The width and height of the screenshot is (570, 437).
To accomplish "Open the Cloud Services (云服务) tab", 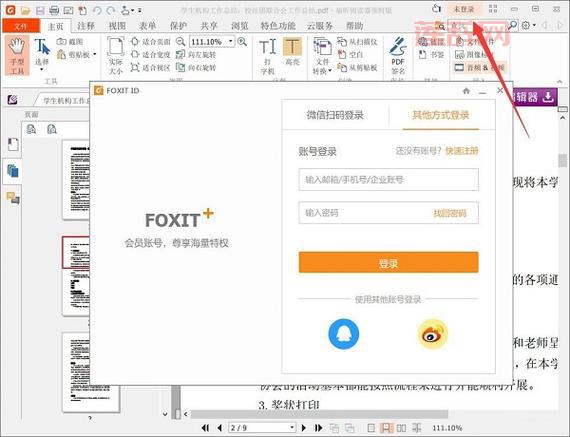I will click(320, 26).
